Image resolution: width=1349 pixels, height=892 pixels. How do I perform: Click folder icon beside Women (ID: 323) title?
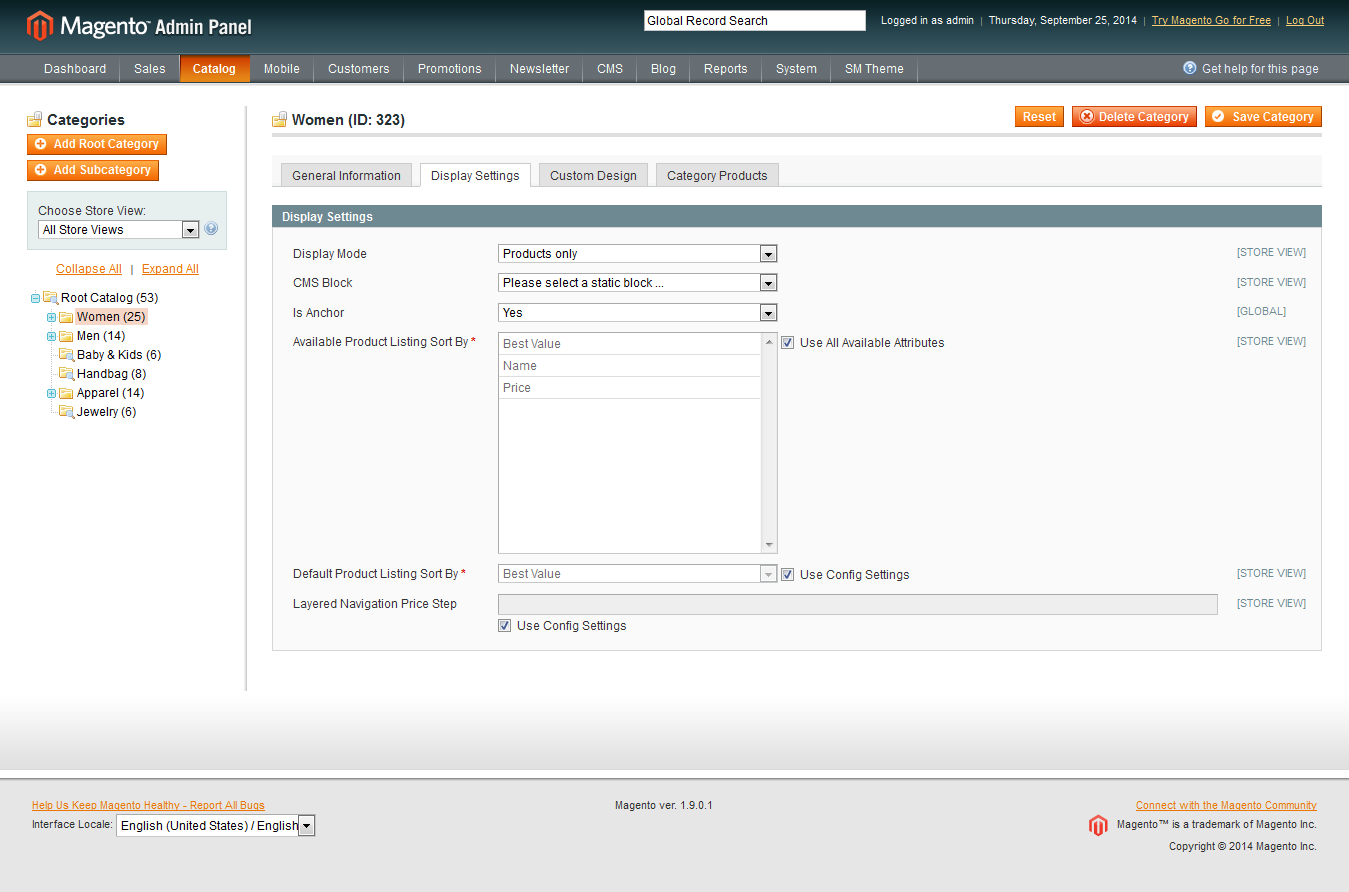pos(280,120)
